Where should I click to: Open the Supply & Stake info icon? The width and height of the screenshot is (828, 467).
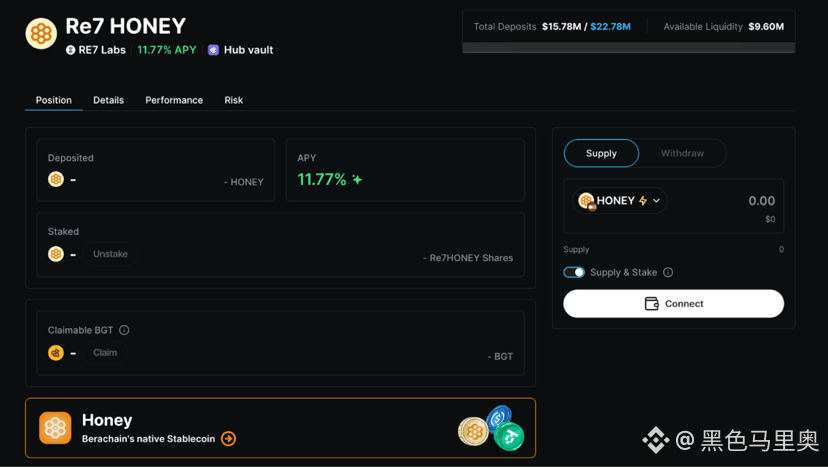click(668, 273)
